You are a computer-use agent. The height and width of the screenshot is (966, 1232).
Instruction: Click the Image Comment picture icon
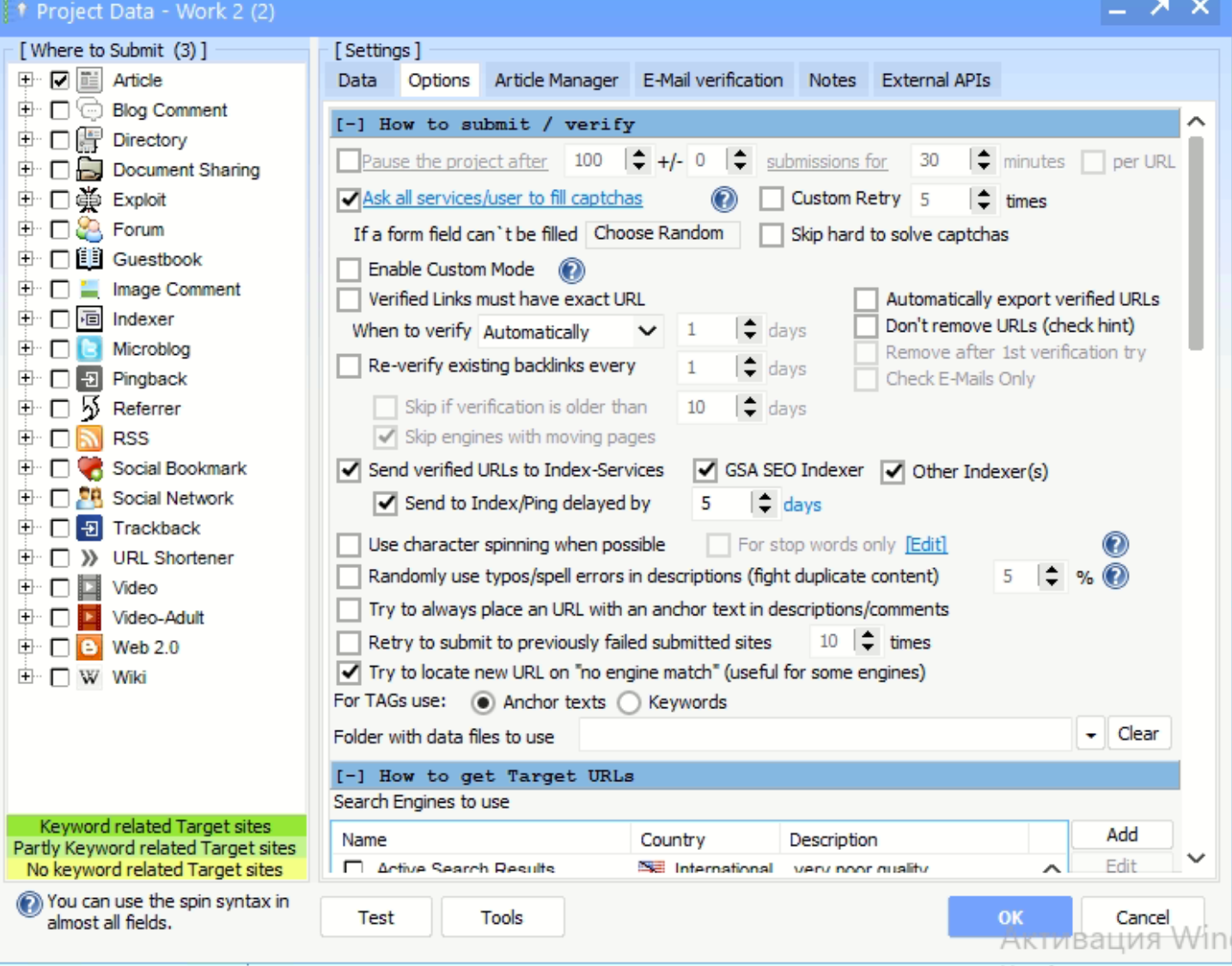pos(89,289)
